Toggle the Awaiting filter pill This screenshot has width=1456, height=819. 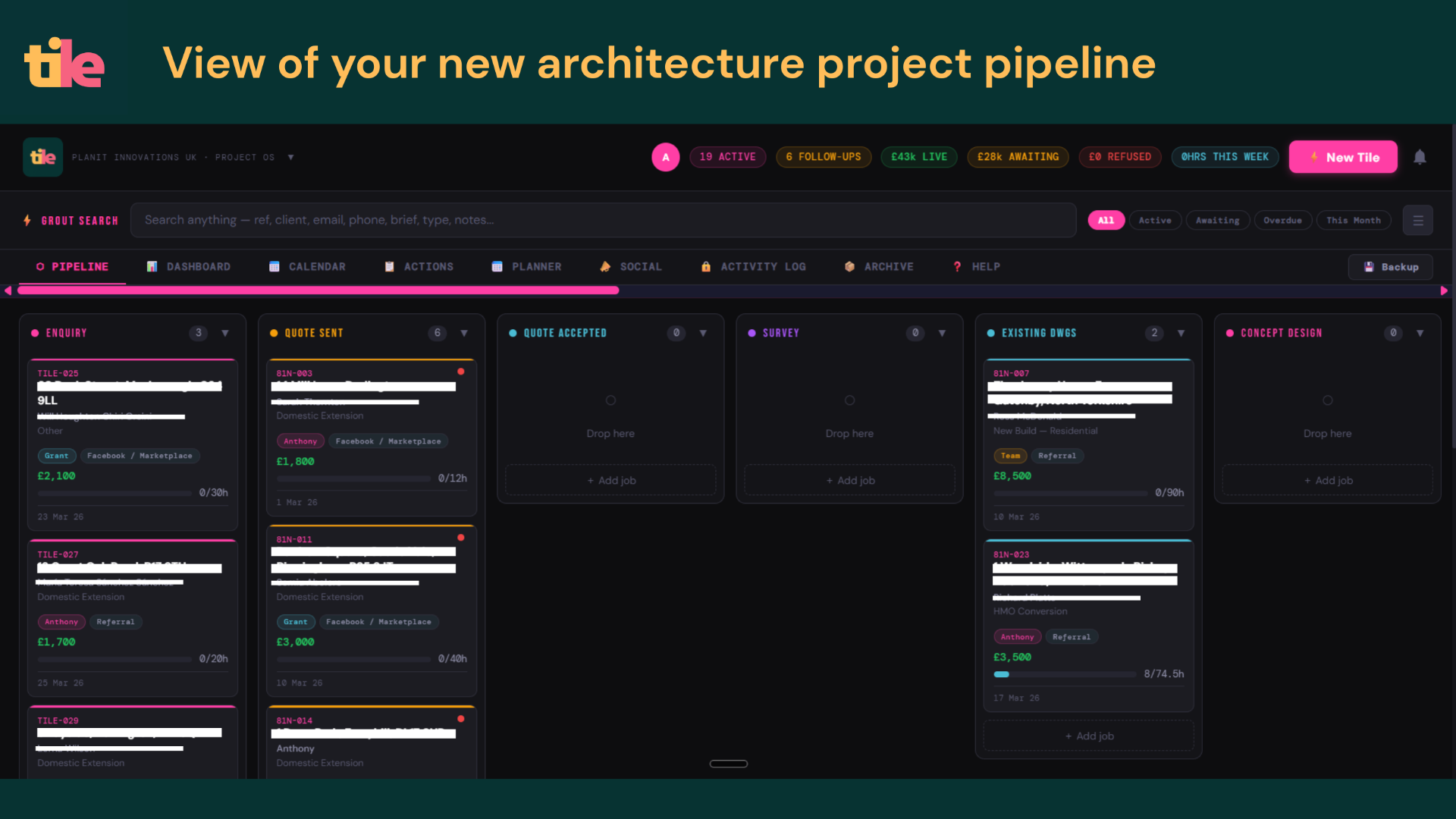(x=1217, y=221)
